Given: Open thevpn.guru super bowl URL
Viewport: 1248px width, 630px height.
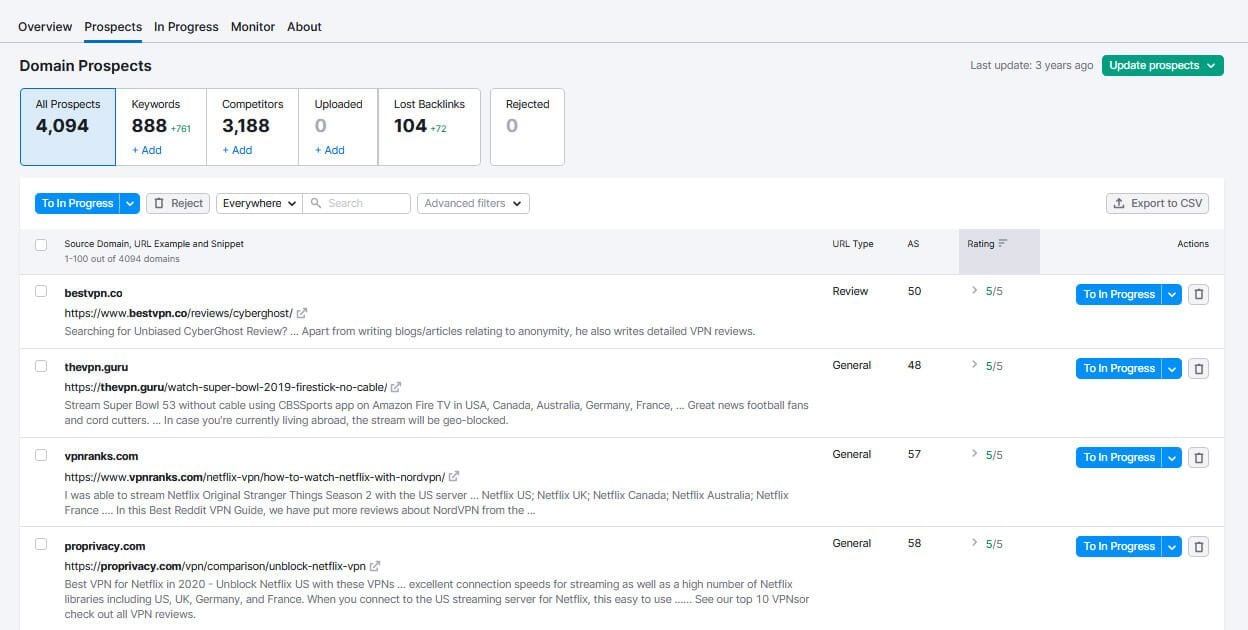Looking at the screenshot, I should click(x=226, y=387).
